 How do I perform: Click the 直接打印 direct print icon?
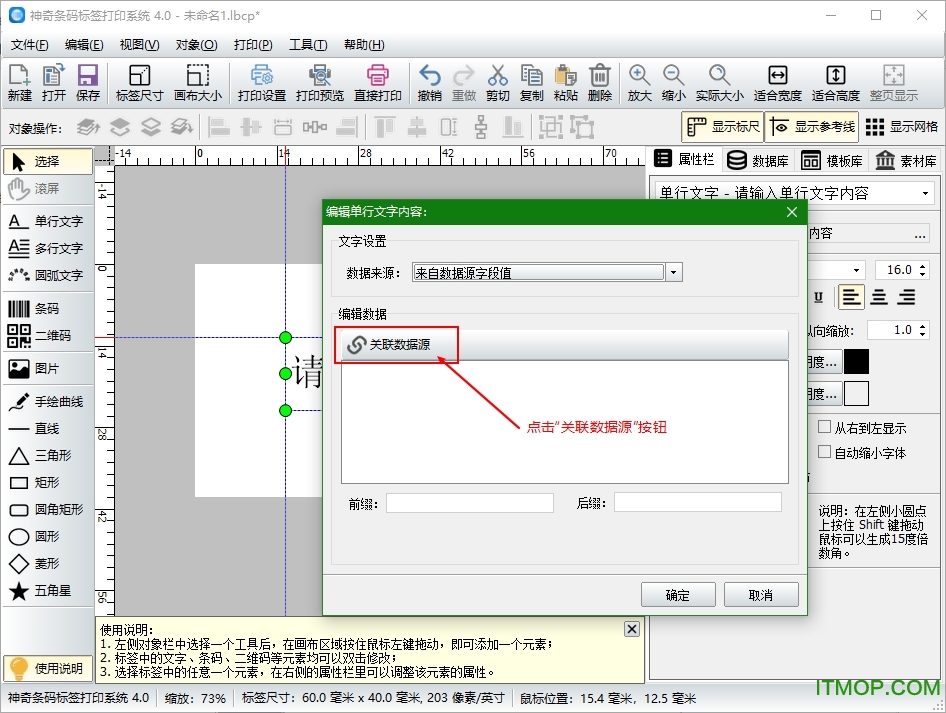coord(378,83)
